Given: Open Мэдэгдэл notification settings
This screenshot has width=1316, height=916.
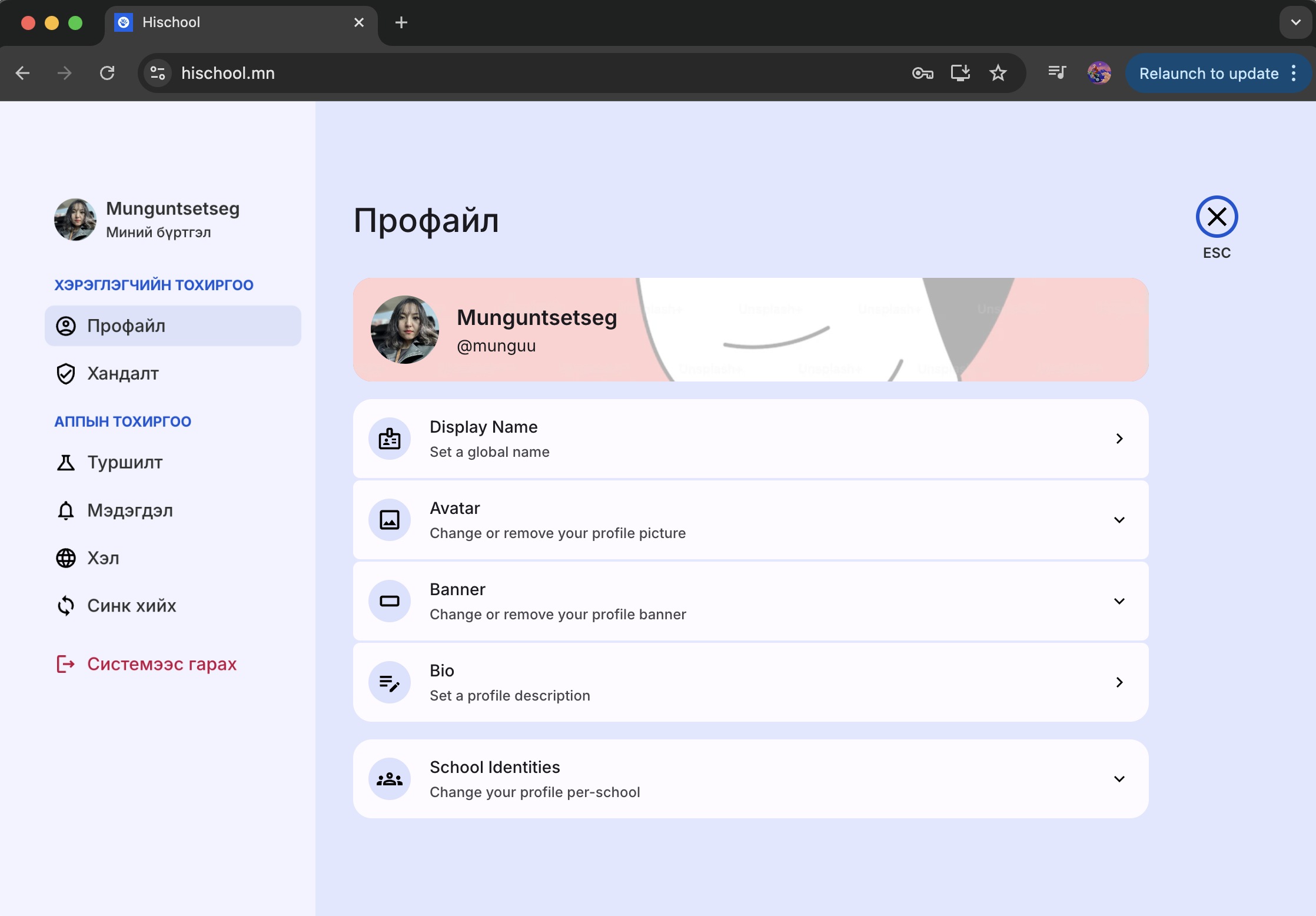Looking at the screenshot, I should (130, 510).
